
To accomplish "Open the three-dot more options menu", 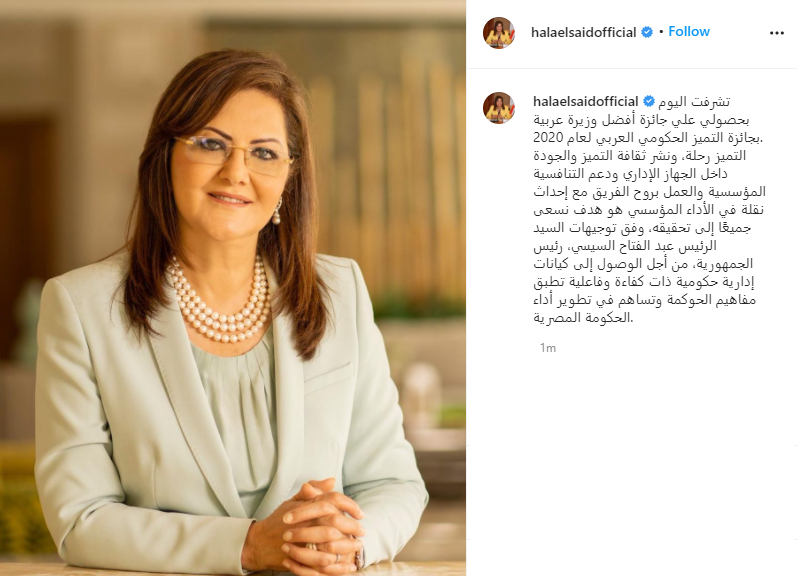I will [776, 33].
